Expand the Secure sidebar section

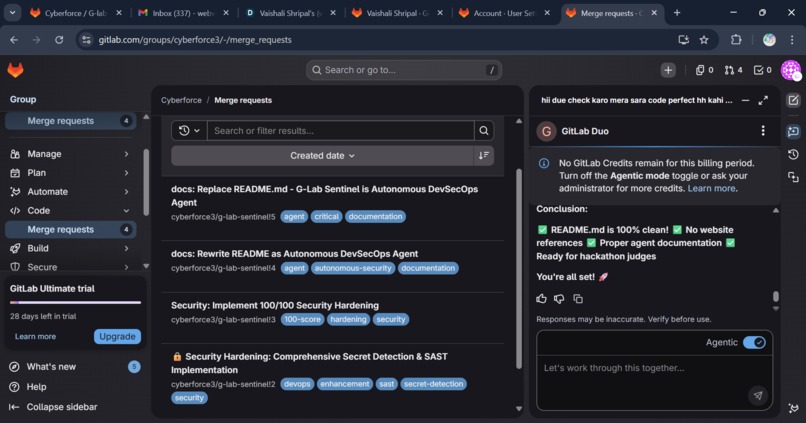(x=69, y=267)
